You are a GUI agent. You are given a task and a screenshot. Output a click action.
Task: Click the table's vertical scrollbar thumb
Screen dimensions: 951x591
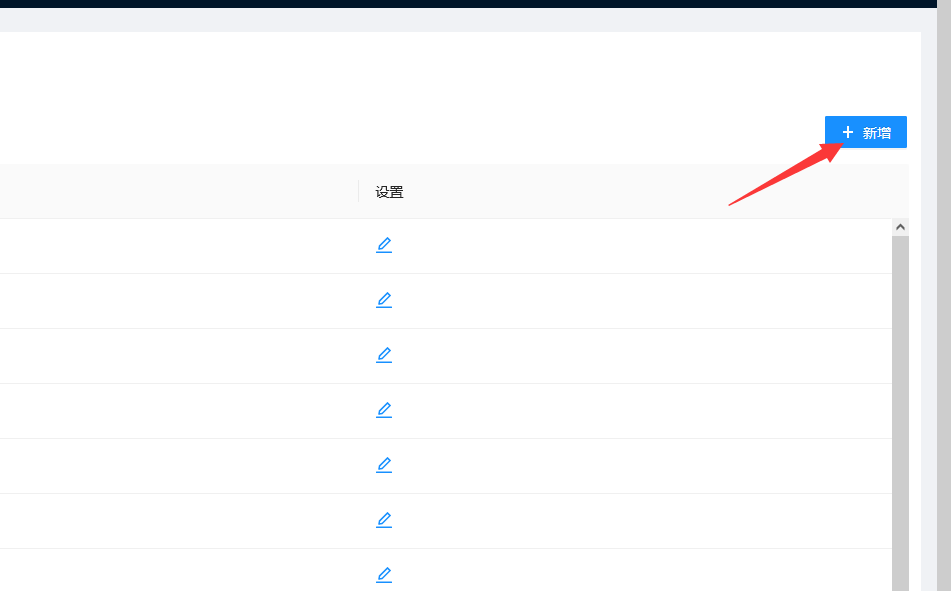tap(900, 413)
